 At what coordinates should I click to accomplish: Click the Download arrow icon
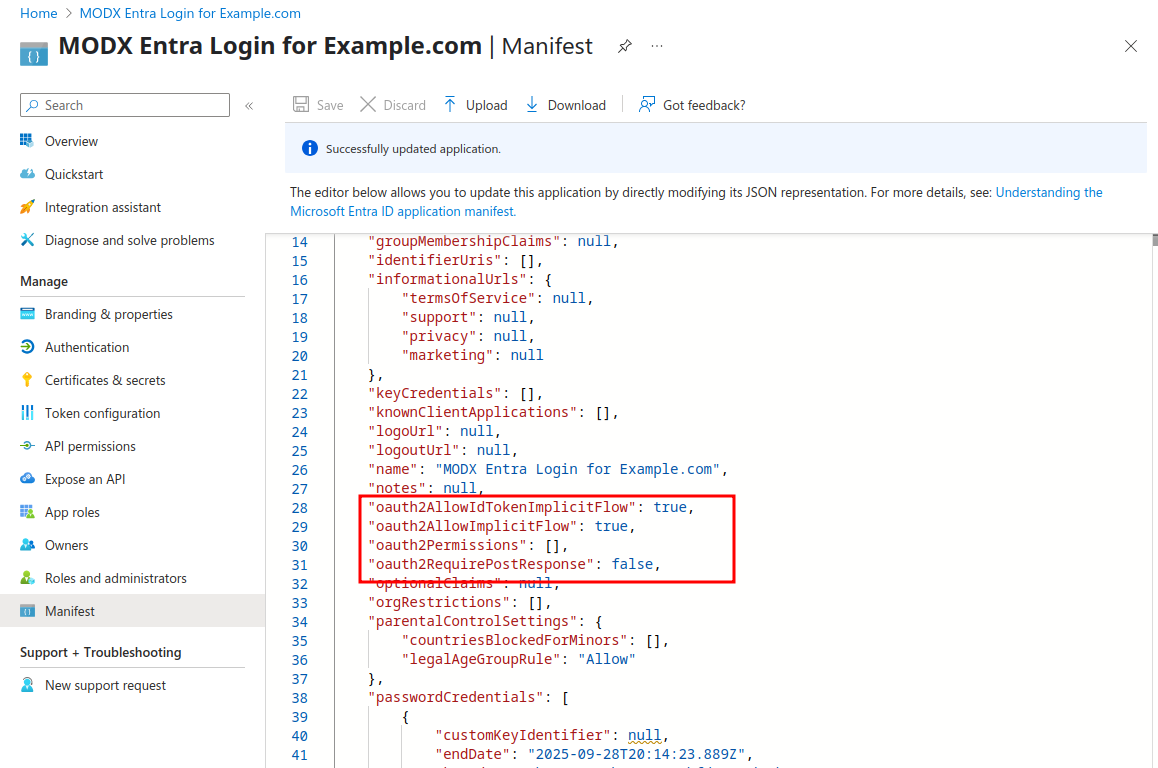click(532, 104)
